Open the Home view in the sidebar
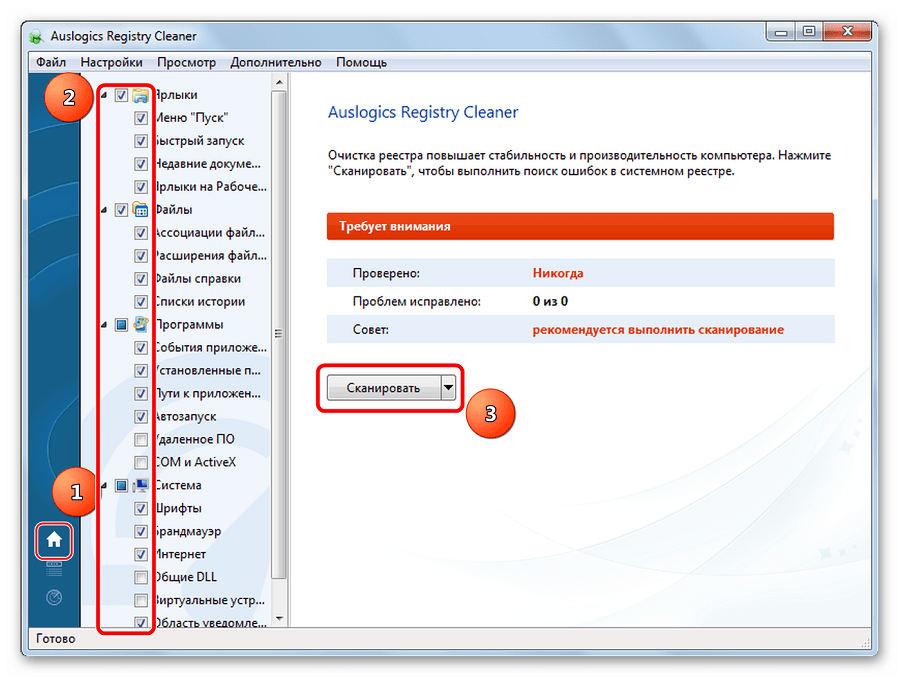The width and height of the screenshot is (900, 678). [54, 540]
